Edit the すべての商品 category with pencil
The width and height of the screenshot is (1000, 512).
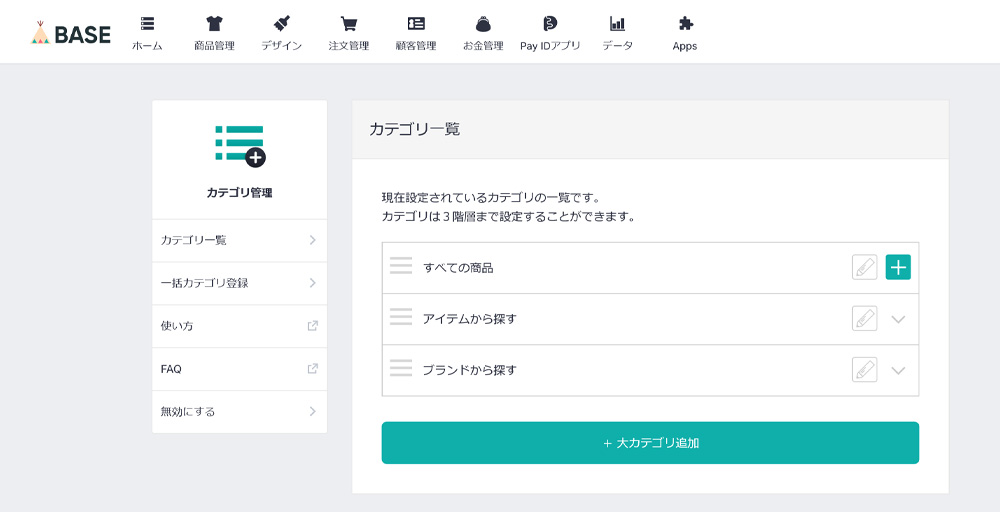pyautogui.click(x=864, y=267)
